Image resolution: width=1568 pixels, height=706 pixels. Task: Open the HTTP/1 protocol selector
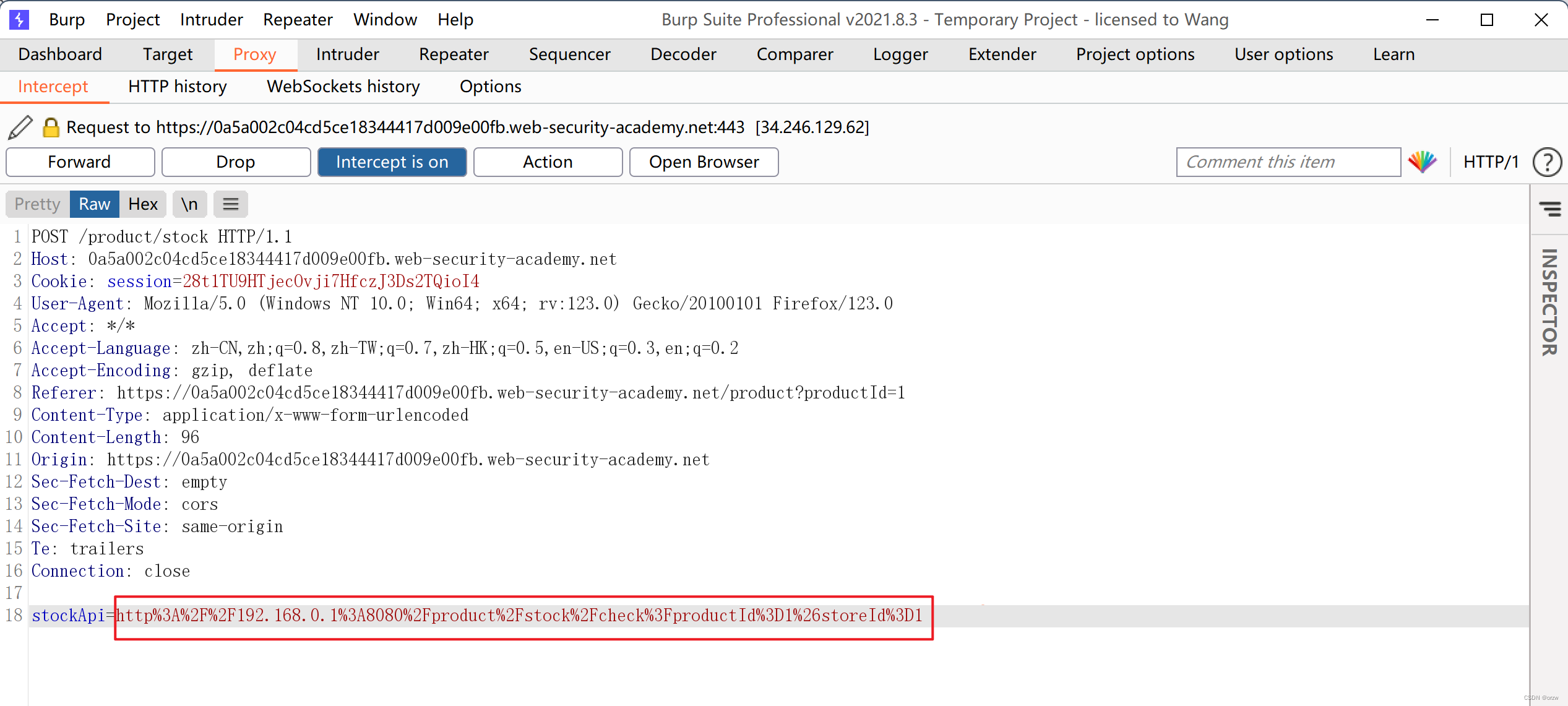click(x=1491, y=161)
